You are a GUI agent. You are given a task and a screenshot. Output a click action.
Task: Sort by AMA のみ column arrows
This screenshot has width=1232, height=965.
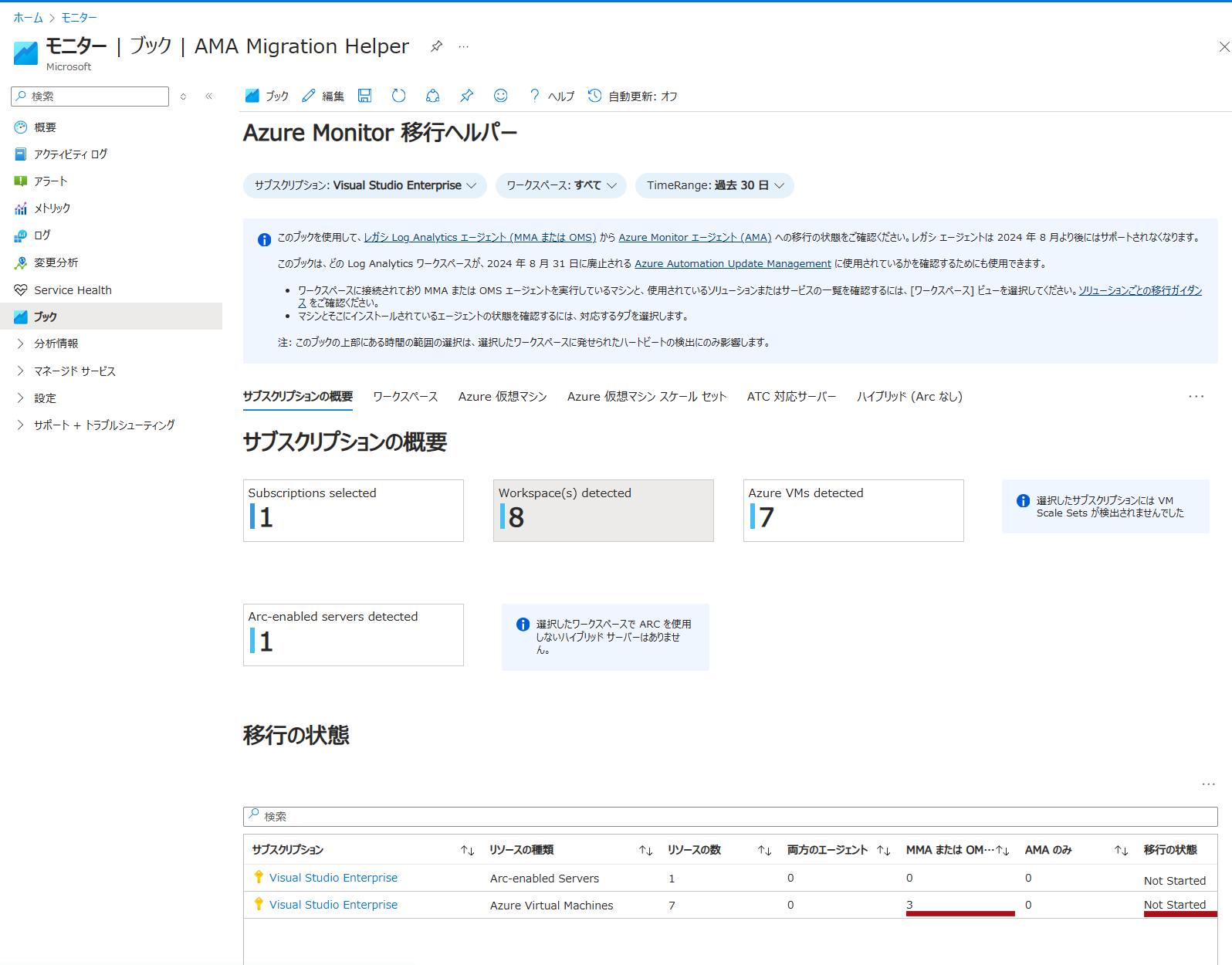[x=1122, y=850]
